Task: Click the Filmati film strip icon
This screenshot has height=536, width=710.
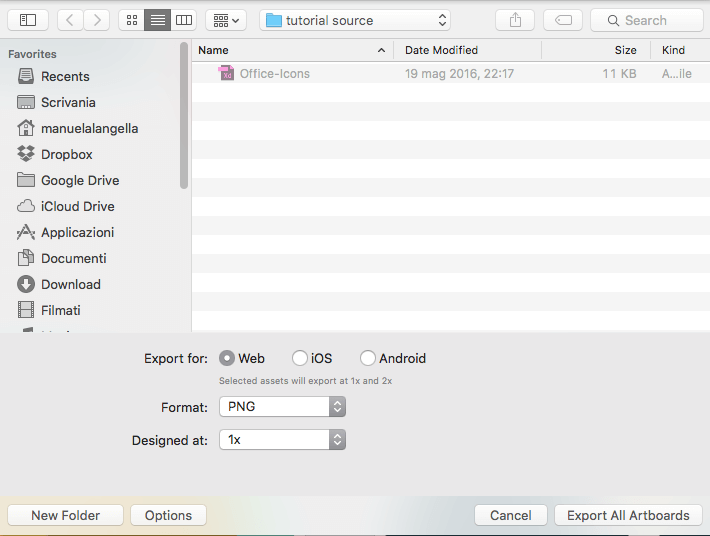Action: 26,310
